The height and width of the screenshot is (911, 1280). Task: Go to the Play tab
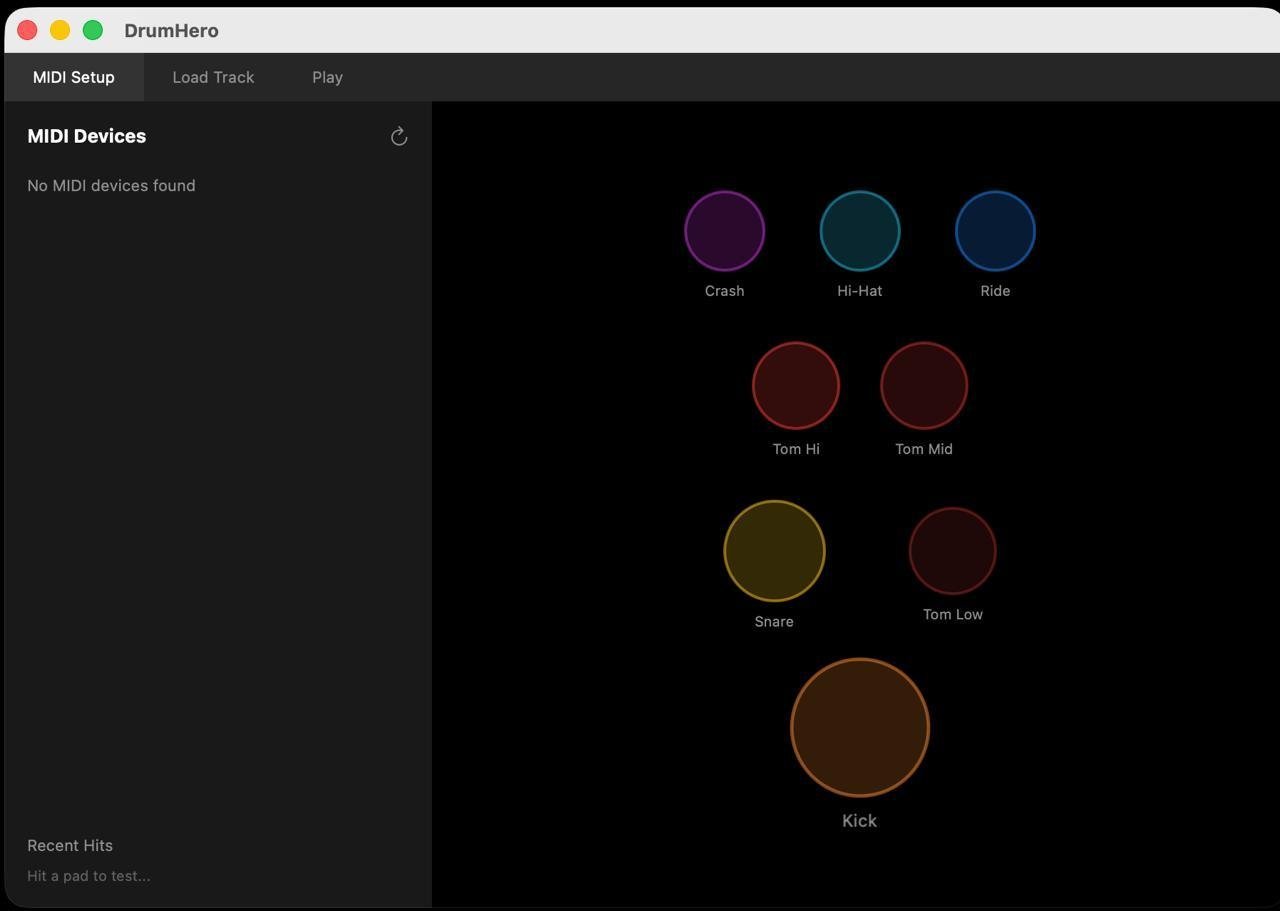(327, 77)
